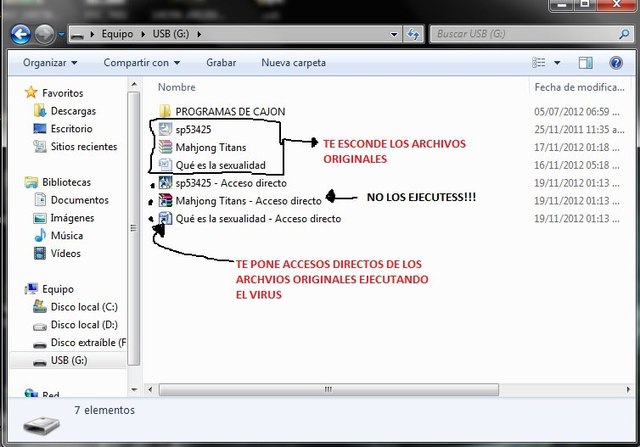Click the magnifying glass search icon
This screenshot has height=447, width=640.
pyautogui.click(x=624, y=34)
